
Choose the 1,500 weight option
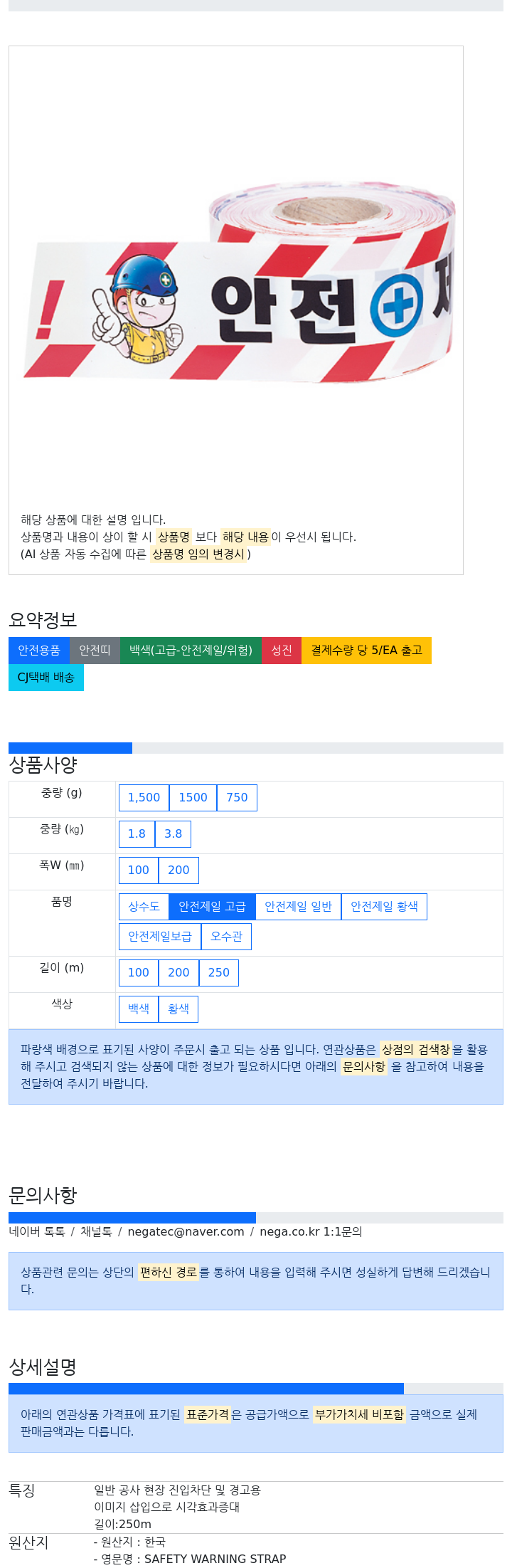(144, 798)
